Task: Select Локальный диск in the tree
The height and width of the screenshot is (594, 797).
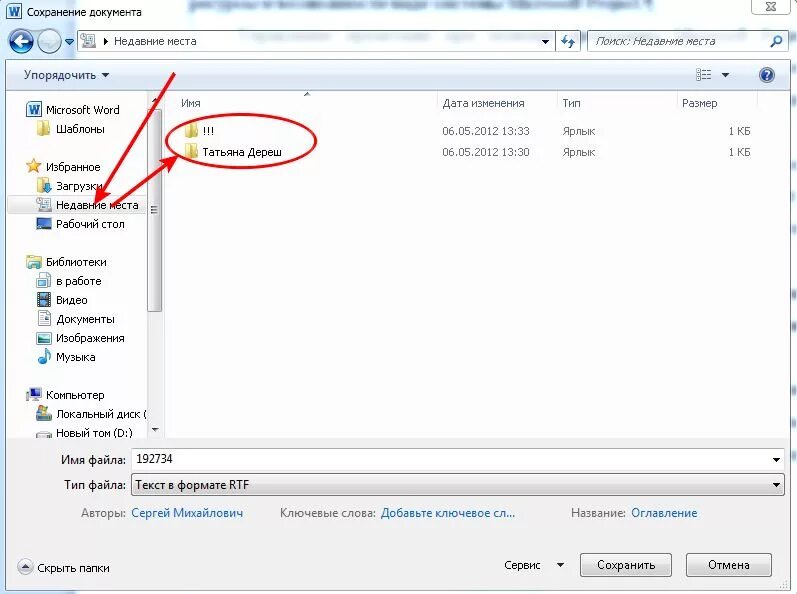Action: pos(101,414)
